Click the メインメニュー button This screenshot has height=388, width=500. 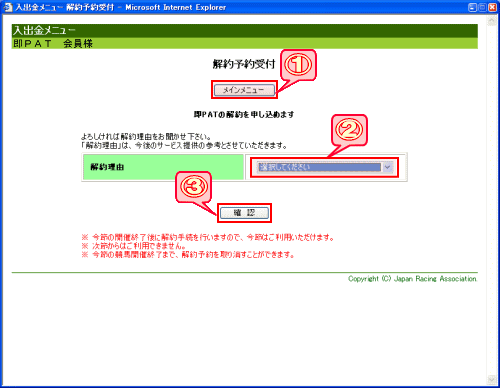244,90
